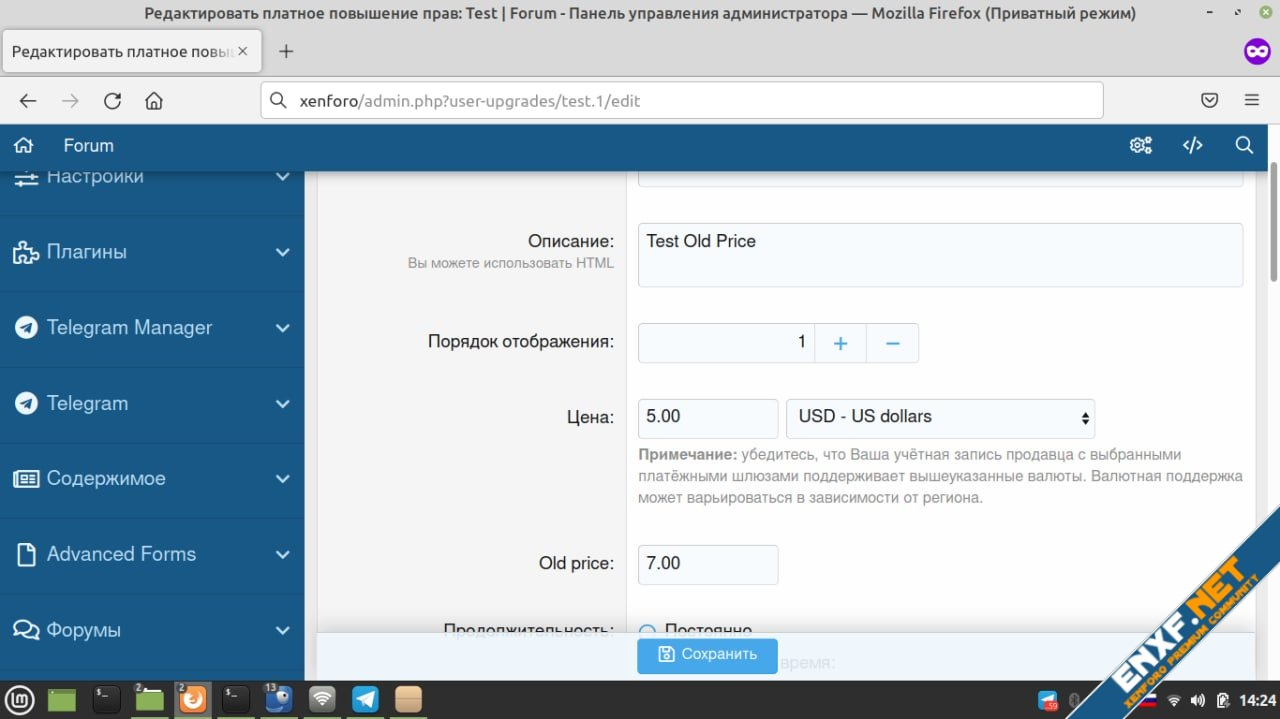
Task: Click the Old price input field
Action: click(707, 564)
